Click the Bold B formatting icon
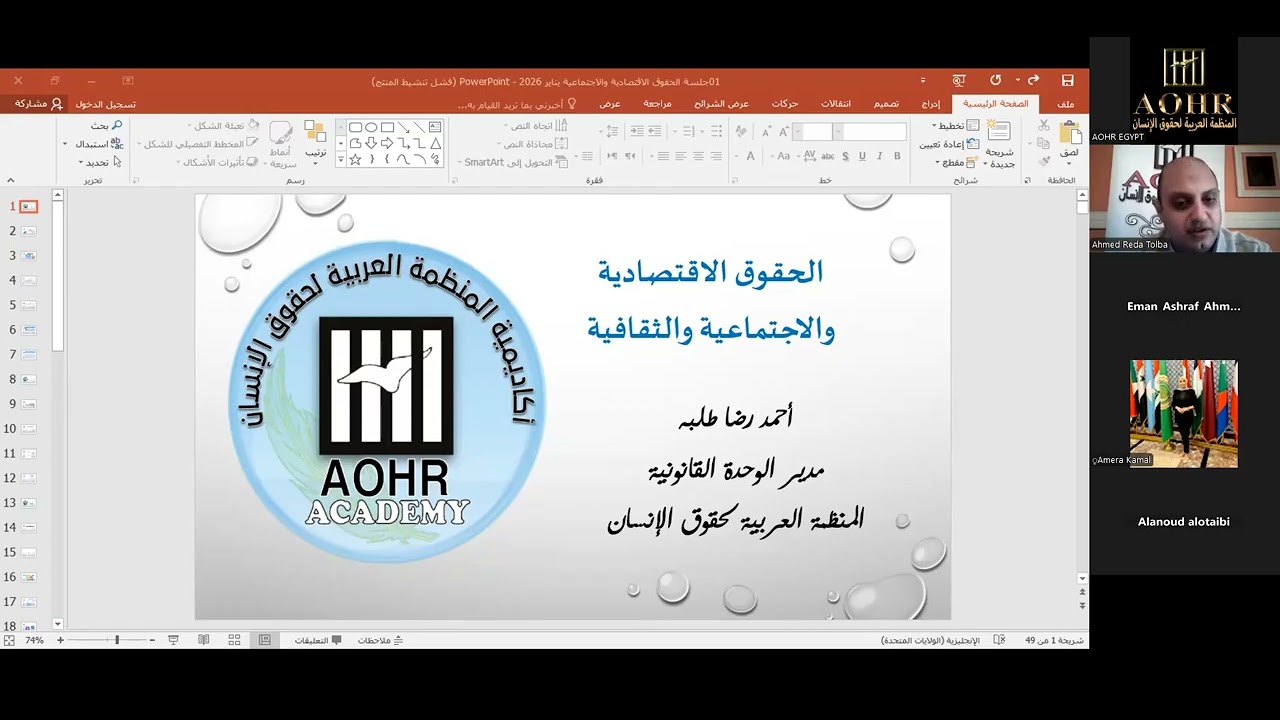The height and width of the screenshot is (720, 1280). (897, 156)
